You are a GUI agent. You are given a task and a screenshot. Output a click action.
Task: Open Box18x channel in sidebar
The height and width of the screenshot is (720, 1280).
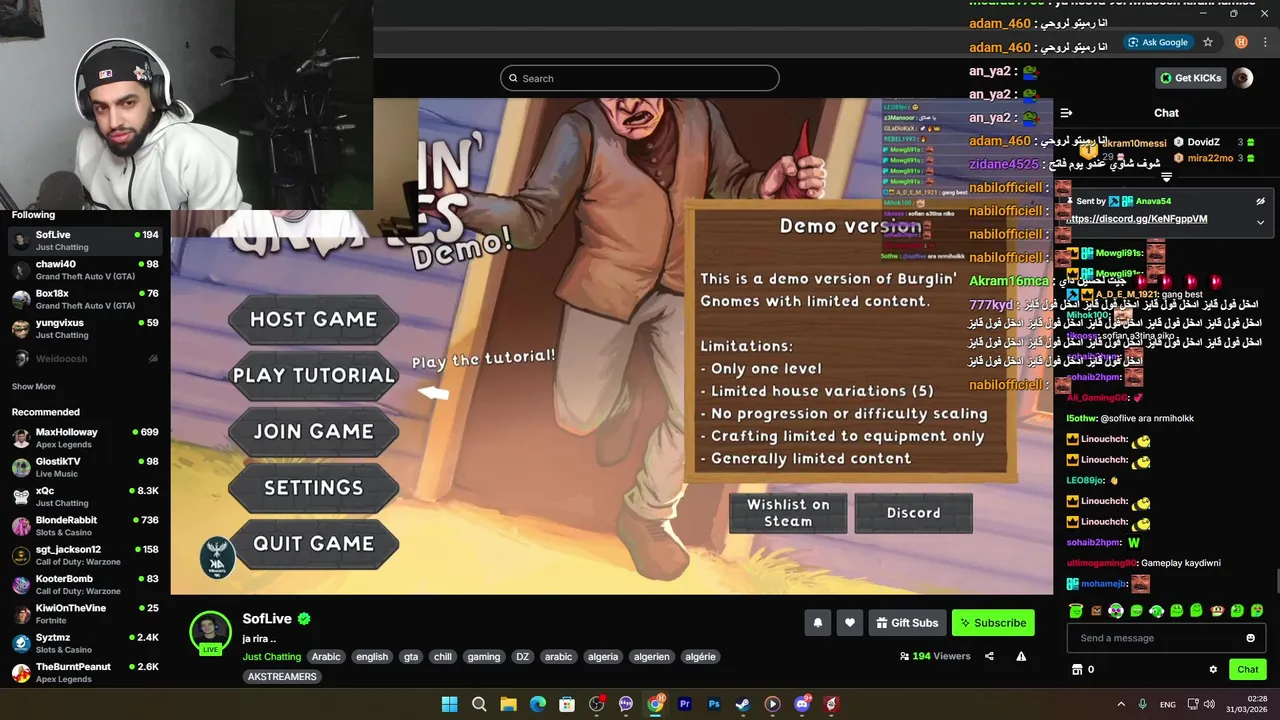click(85, 299)
